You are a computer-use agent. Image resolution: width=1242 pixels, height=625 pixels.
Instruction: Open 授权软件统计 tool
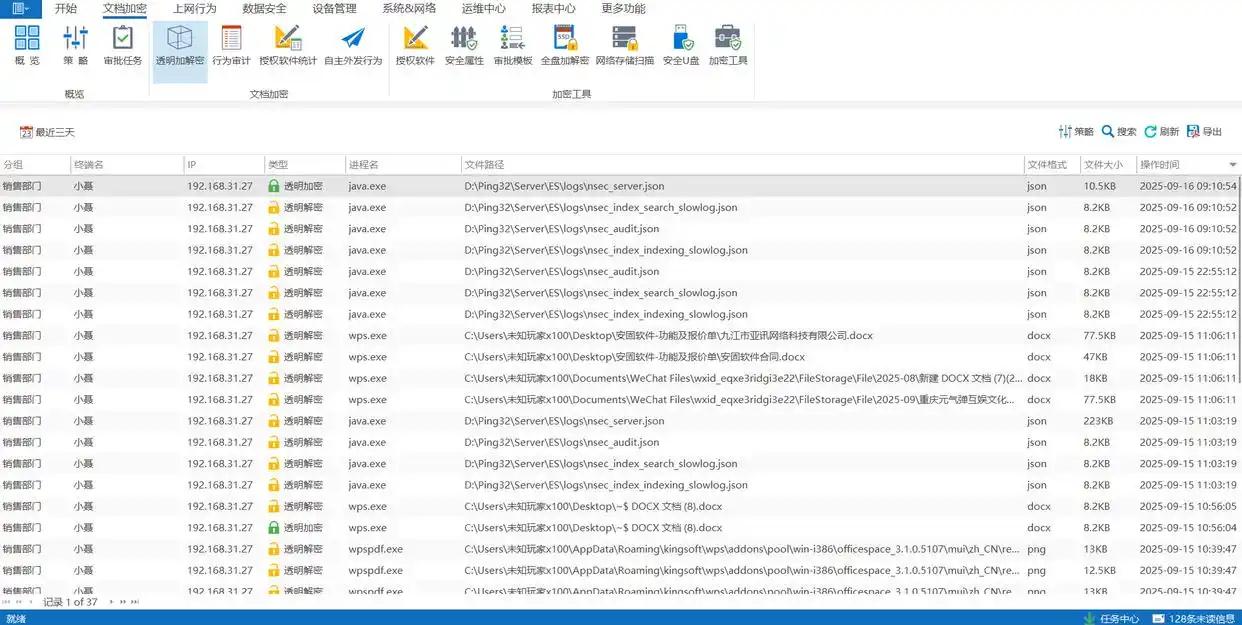tap(288, 46)
